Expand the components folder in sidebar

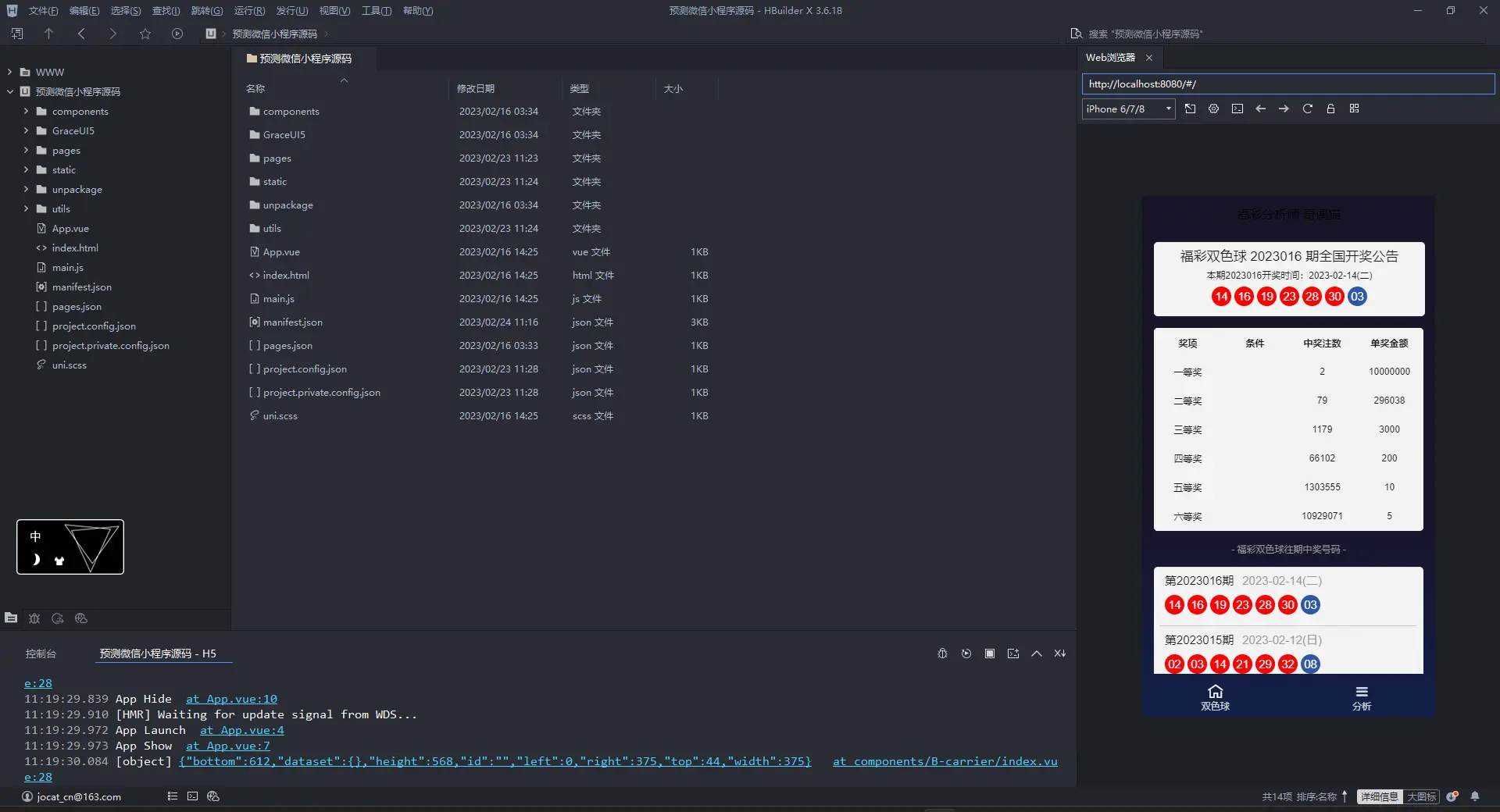pyautogui.click(x=26, y=111)
